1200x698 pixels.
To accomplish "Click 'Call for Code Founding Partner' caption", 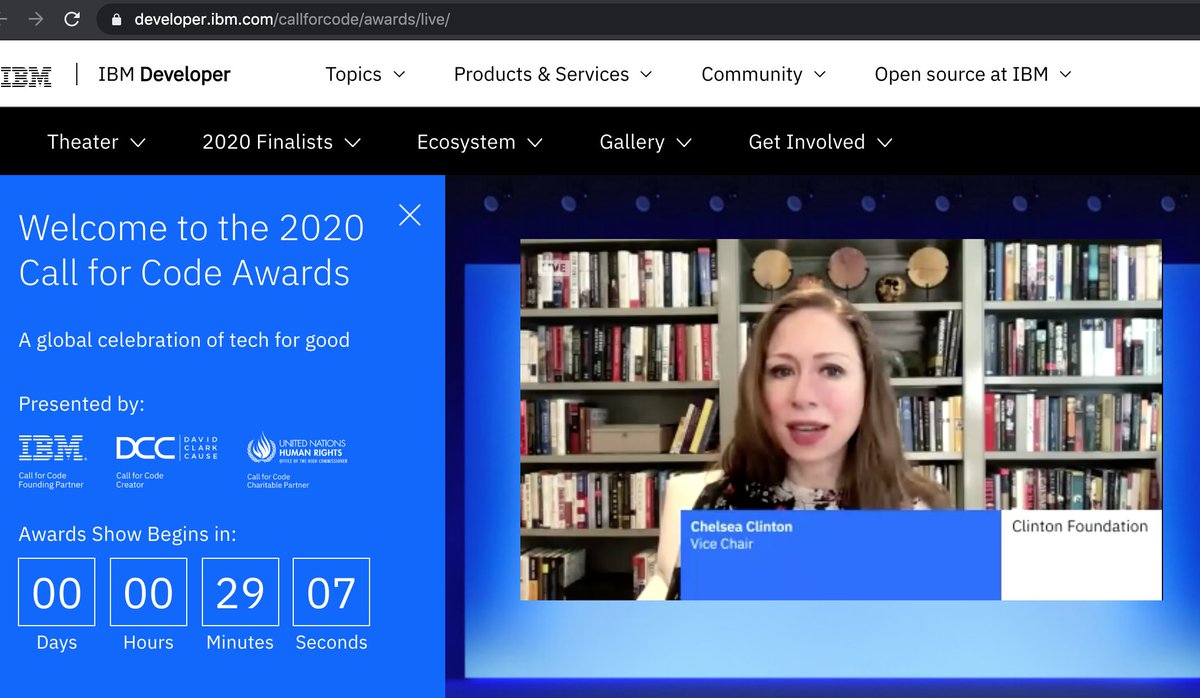I will [x=51, y=480].
